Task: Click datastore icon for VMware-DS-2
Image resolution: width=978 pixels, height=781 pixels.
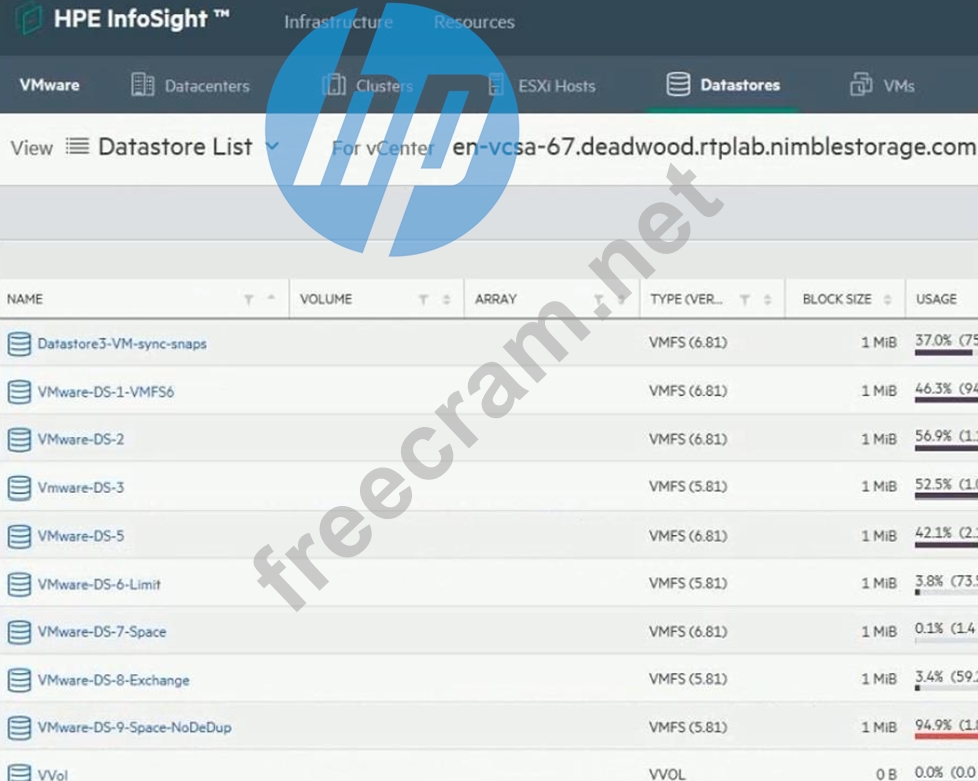Action: coord(19,439)
